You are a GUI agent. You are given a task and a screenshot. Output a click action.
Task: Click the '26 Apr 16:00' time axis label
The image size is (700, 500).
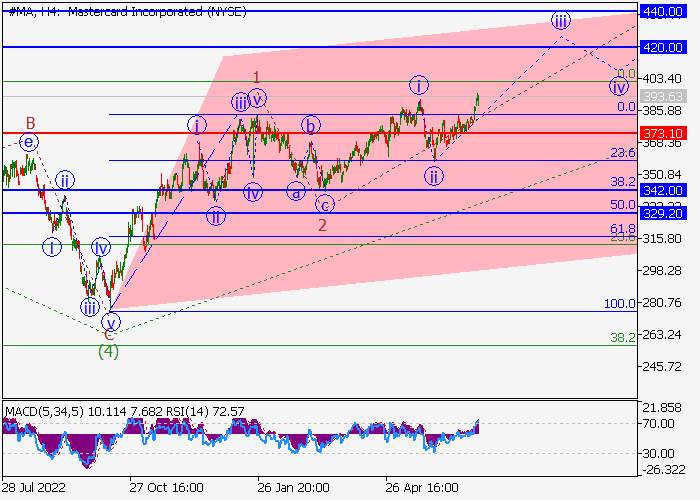[x=422, y=488]
